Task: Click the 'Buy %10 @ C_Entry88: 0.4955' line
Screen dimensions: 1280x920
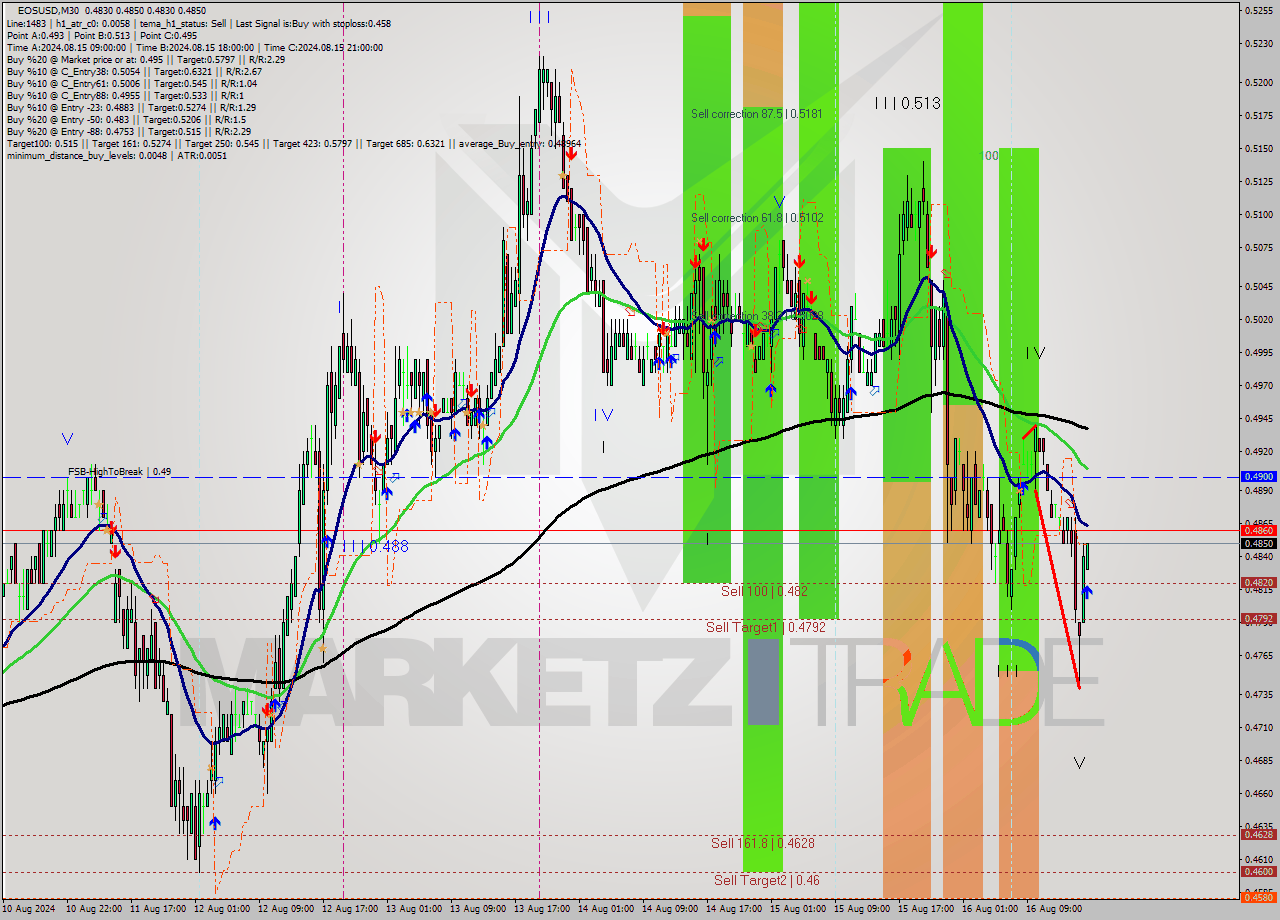Action: (x=125, y=95)
